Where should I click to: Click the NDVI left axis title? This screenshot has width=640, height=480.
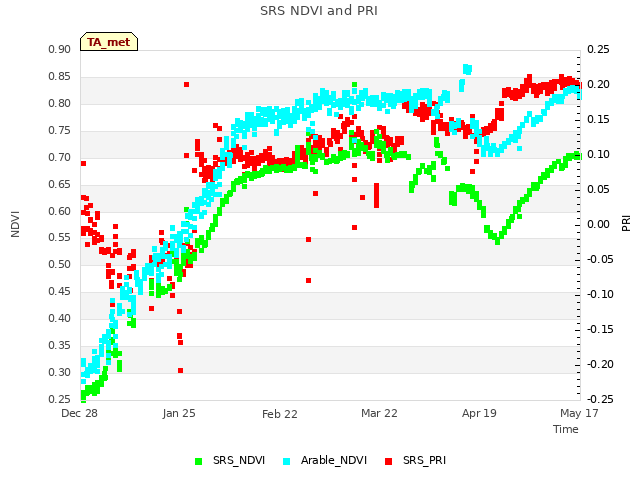15,224
